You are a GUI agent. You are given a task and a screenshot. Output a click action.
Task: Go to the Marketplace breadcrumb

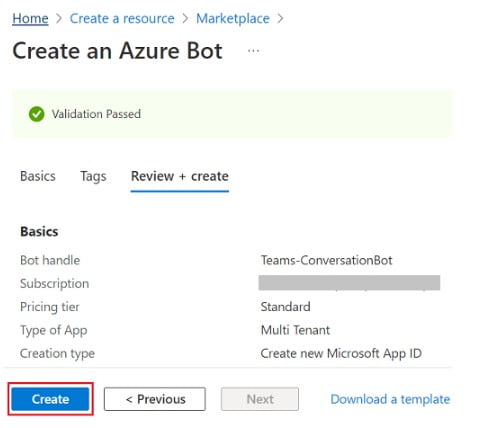tap(233, 18)
